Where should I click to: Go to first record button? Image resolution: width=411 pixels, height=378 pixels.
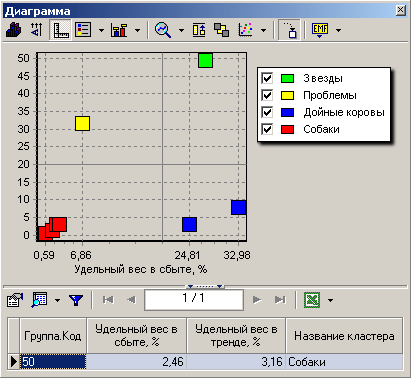108,300
